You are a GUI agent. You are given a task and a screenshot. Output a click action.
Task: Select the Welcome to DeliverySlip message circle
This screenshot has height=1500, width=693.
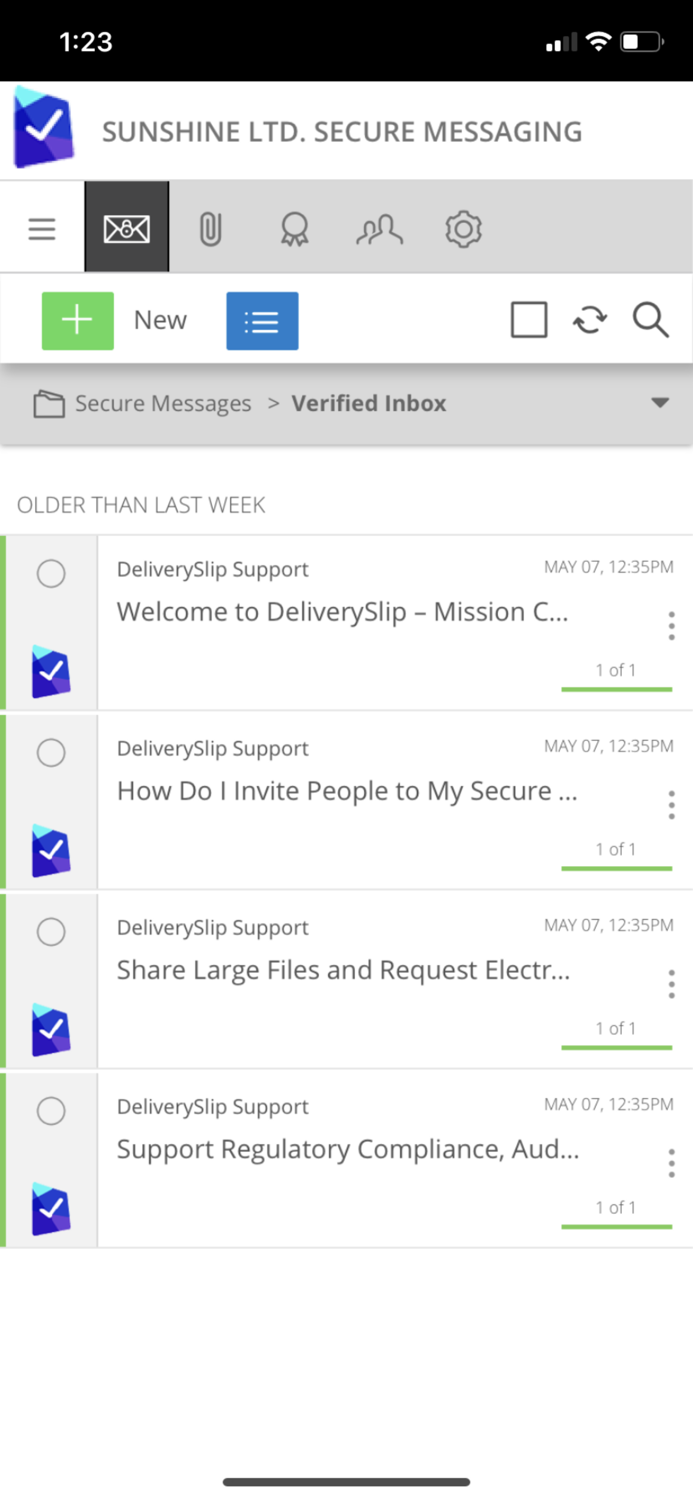click(x=50, y=573)
